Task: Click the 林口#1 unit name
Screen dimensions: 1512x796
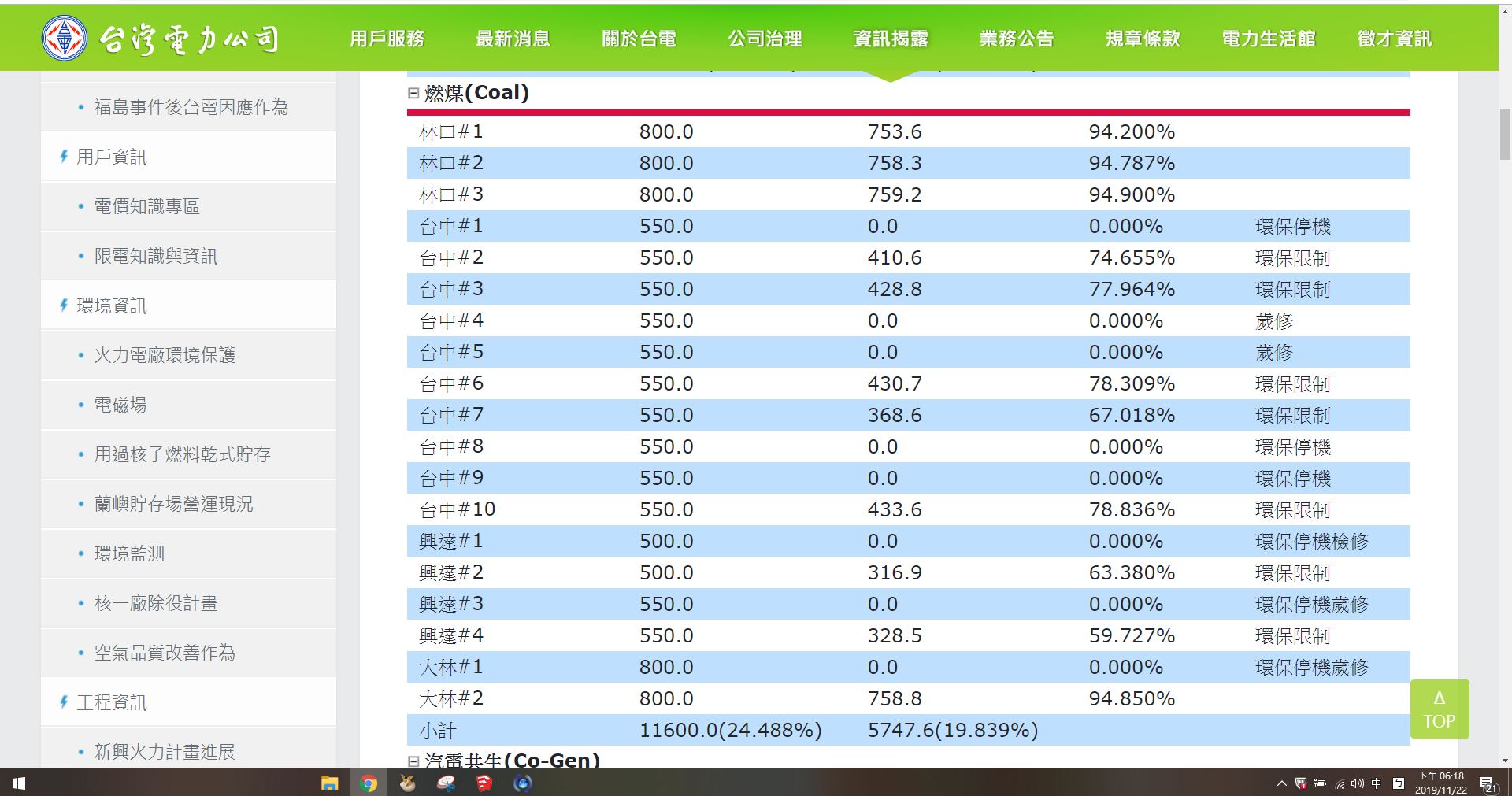Action: [451, 131]
